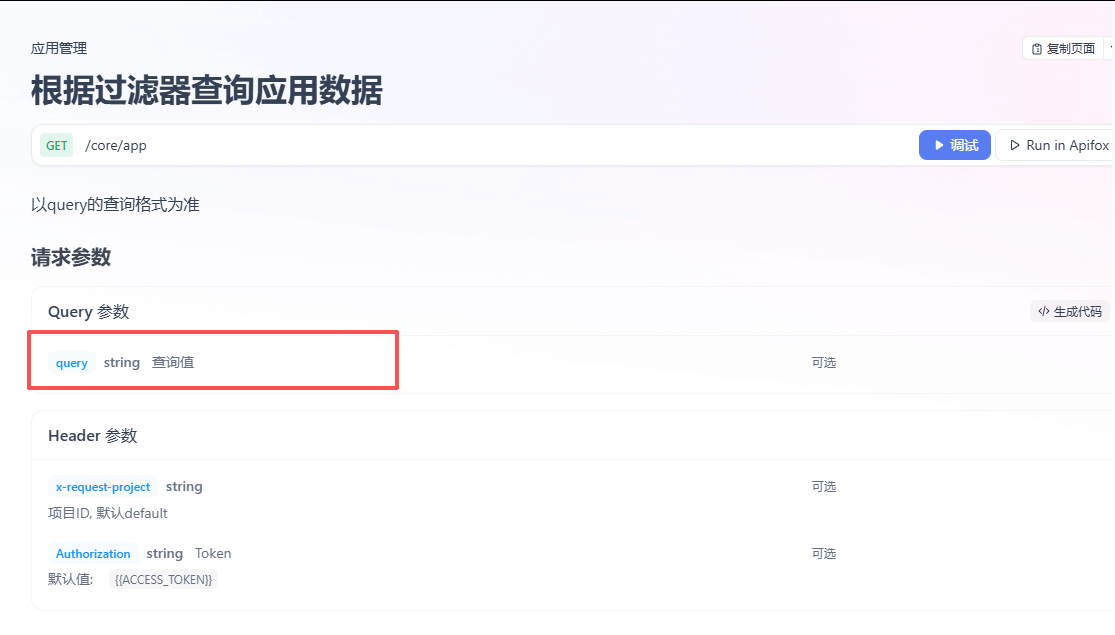Select the query parameter name link
1115x635 pixels.
[71, 362]
